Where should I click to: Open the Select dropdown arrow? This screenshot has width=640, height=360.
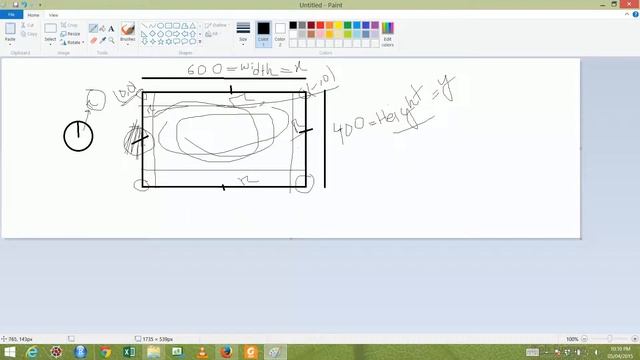pyautogui.click(x=50, y=44)
